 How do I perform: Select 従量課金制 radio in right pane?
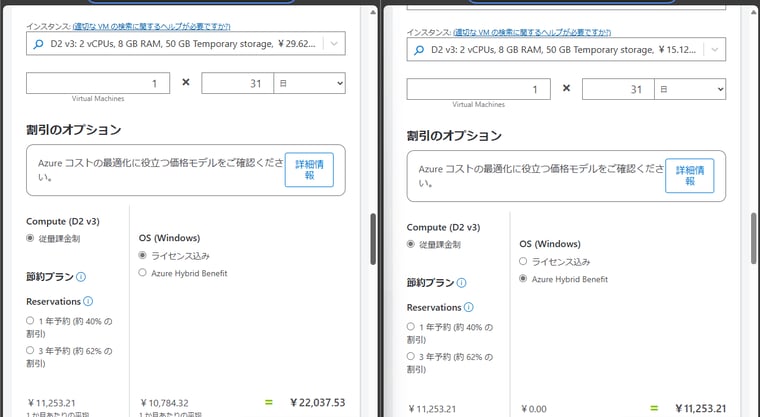(411, 244)
